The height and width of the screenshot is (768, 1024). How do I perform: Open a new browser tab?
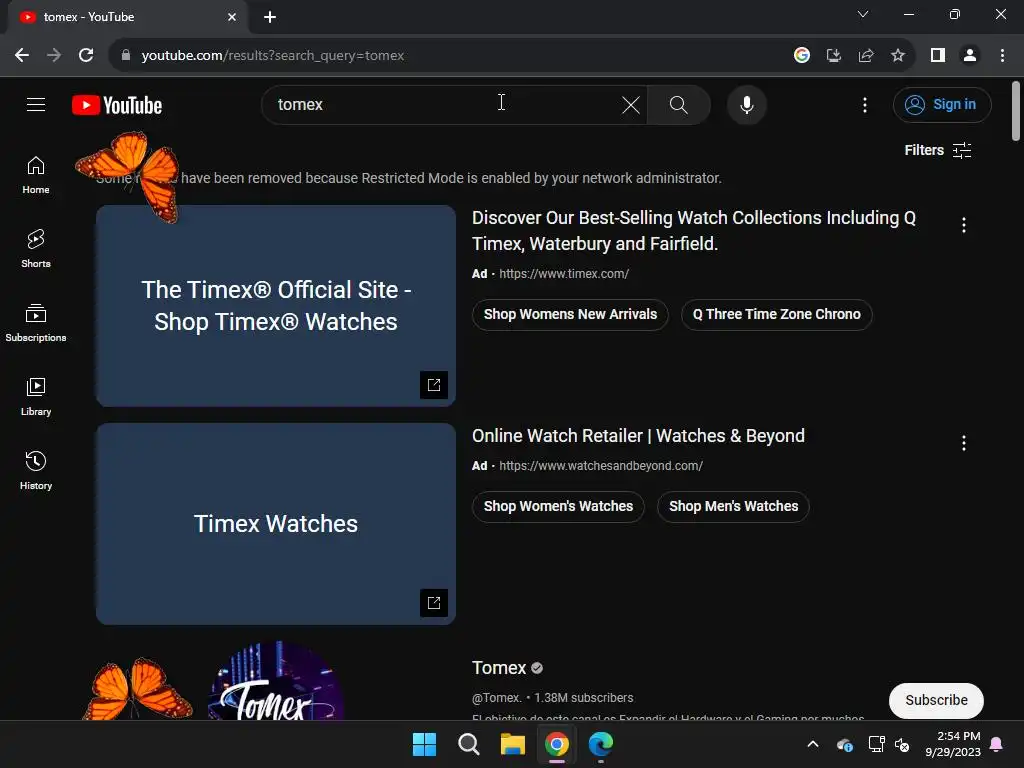270,17
